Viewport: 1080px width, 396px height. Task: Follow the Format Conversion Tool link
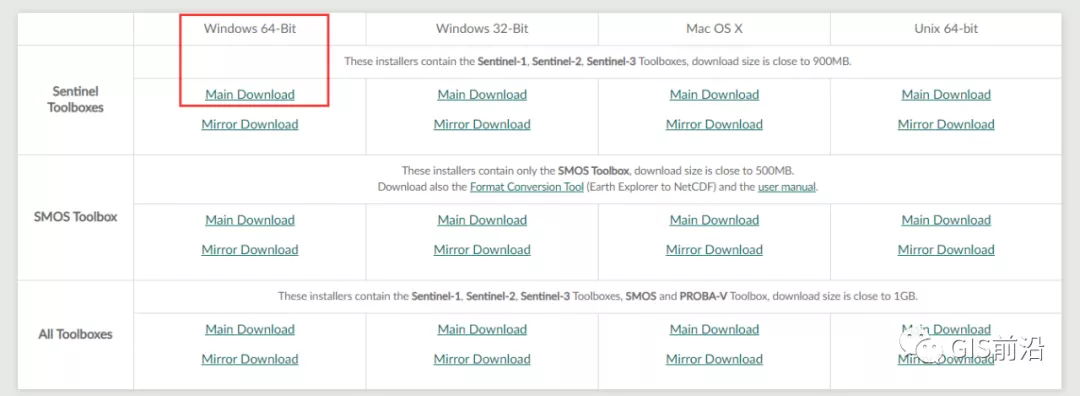(x=527, y=187)
